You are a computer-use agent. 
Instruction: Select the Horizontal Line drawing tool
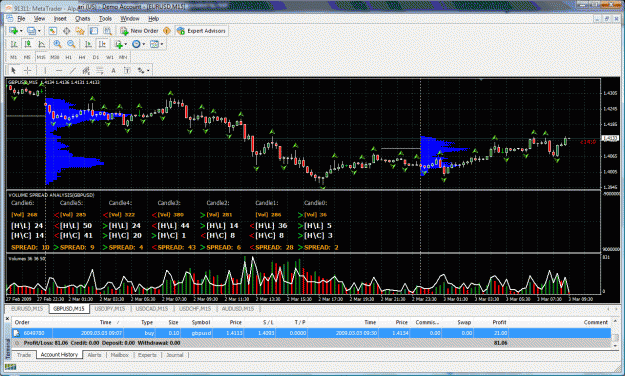(59, 71)
